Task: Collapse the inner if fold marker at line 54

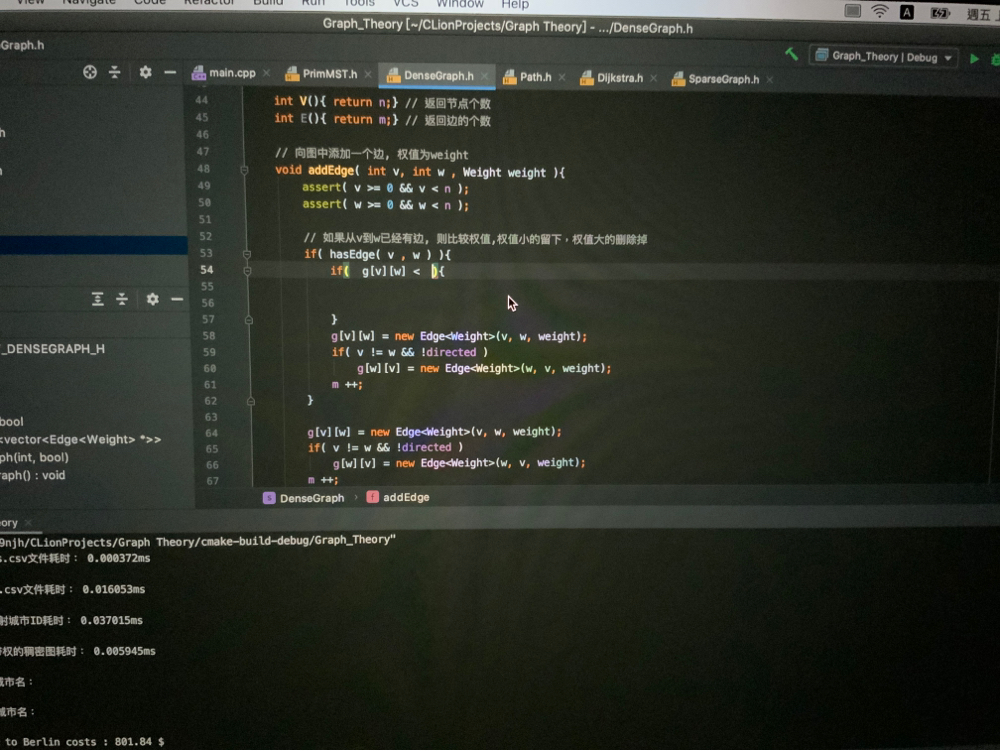Action: coord(247,271)
